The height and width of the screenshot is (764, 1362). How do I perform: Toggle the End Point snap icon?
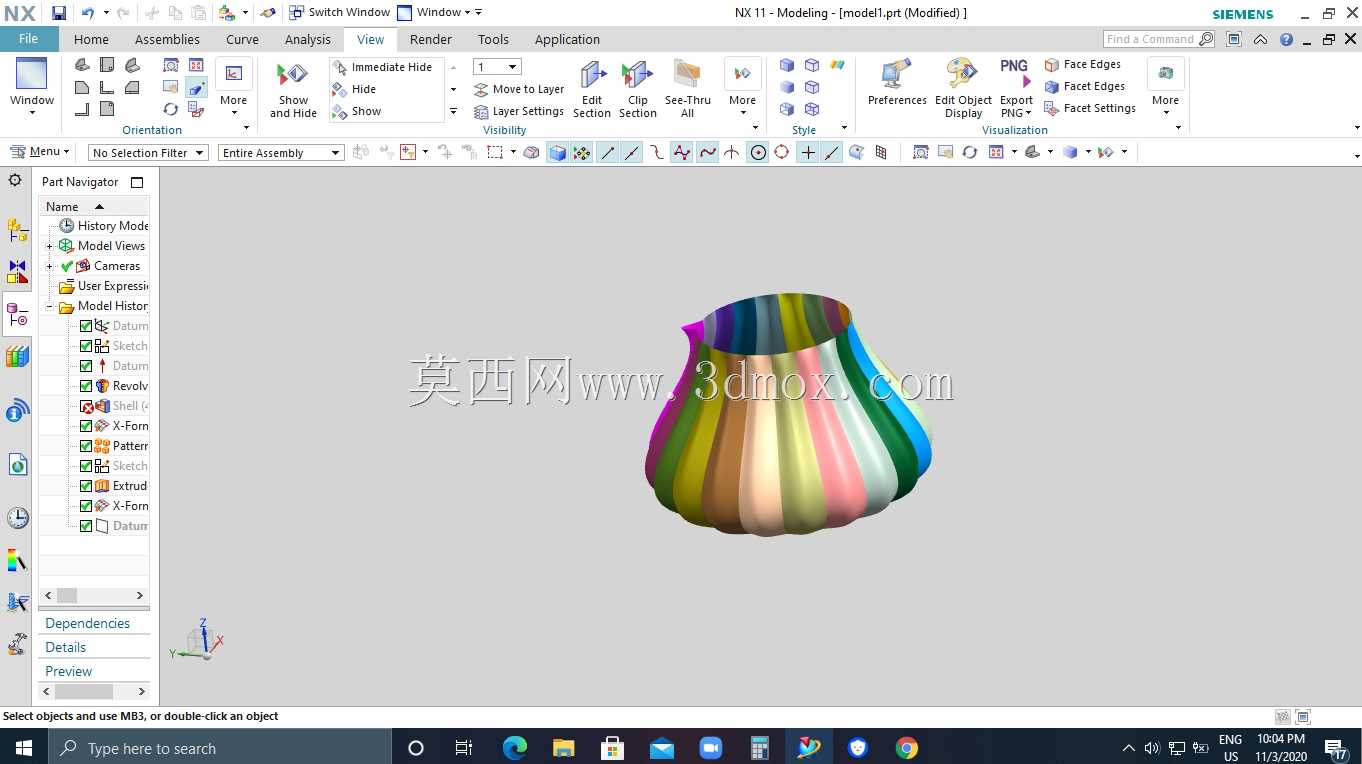(x=607, y=152)
